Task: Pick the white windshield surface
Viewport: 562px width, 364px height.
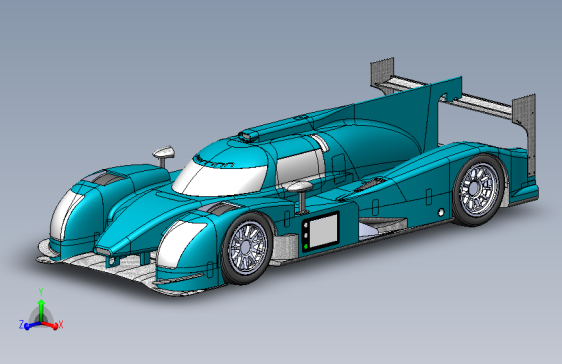Action: (219, 178)
